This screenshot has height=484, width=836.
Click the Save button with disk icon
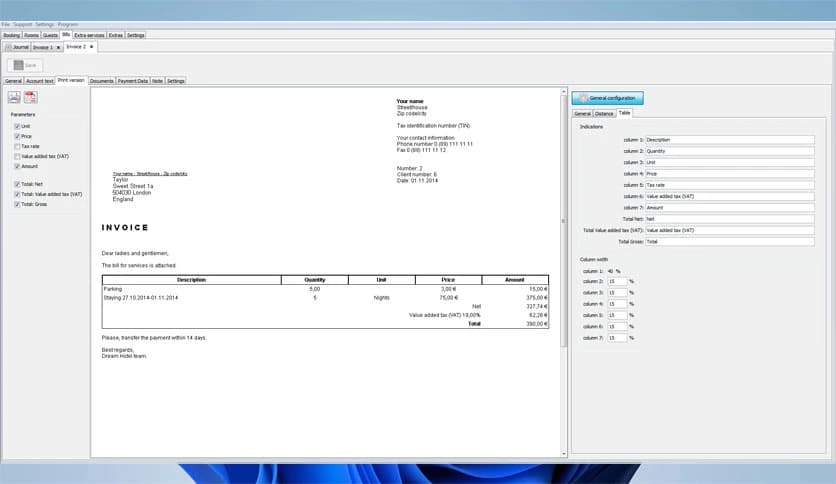(24, 65)
